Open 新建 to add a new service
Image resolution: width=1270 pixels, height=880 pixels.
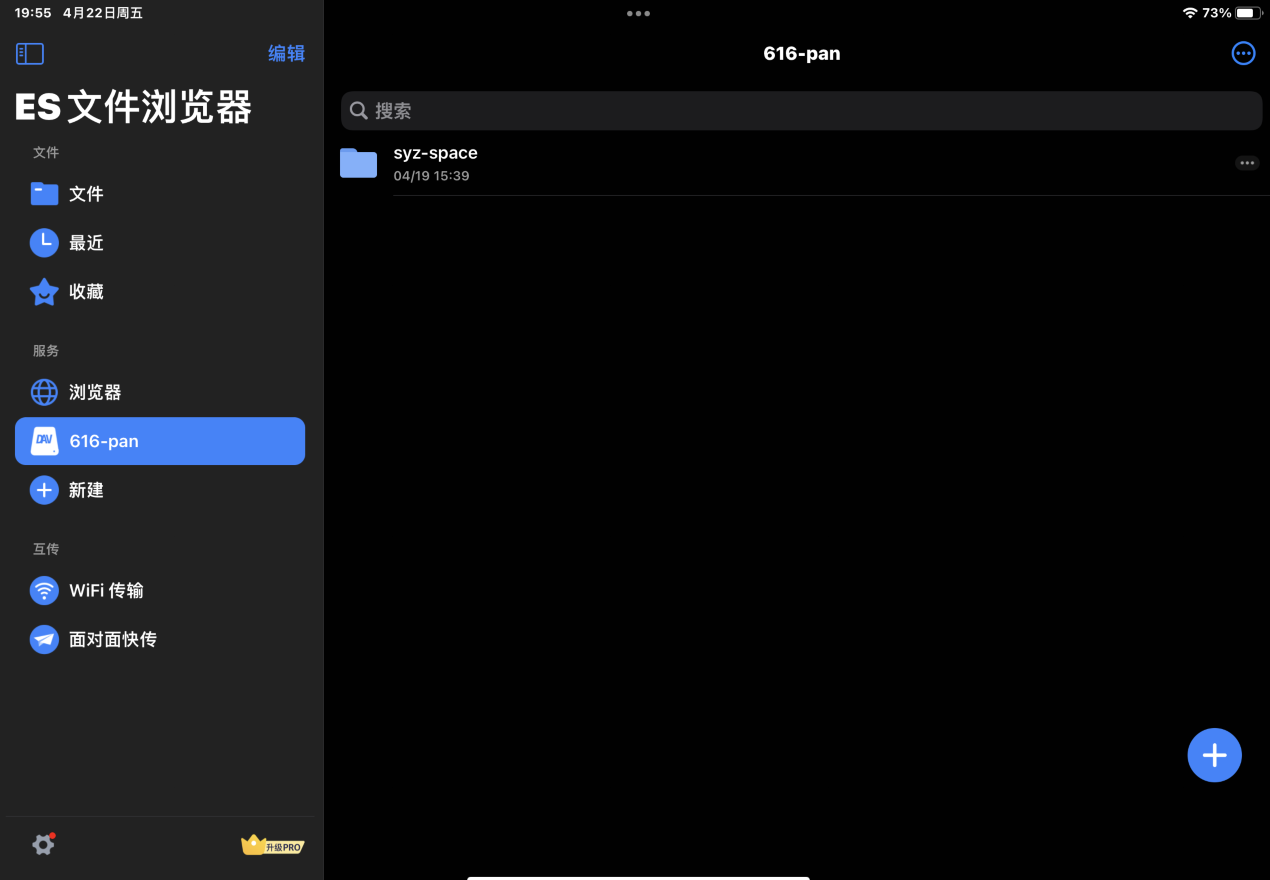[85, 490]
